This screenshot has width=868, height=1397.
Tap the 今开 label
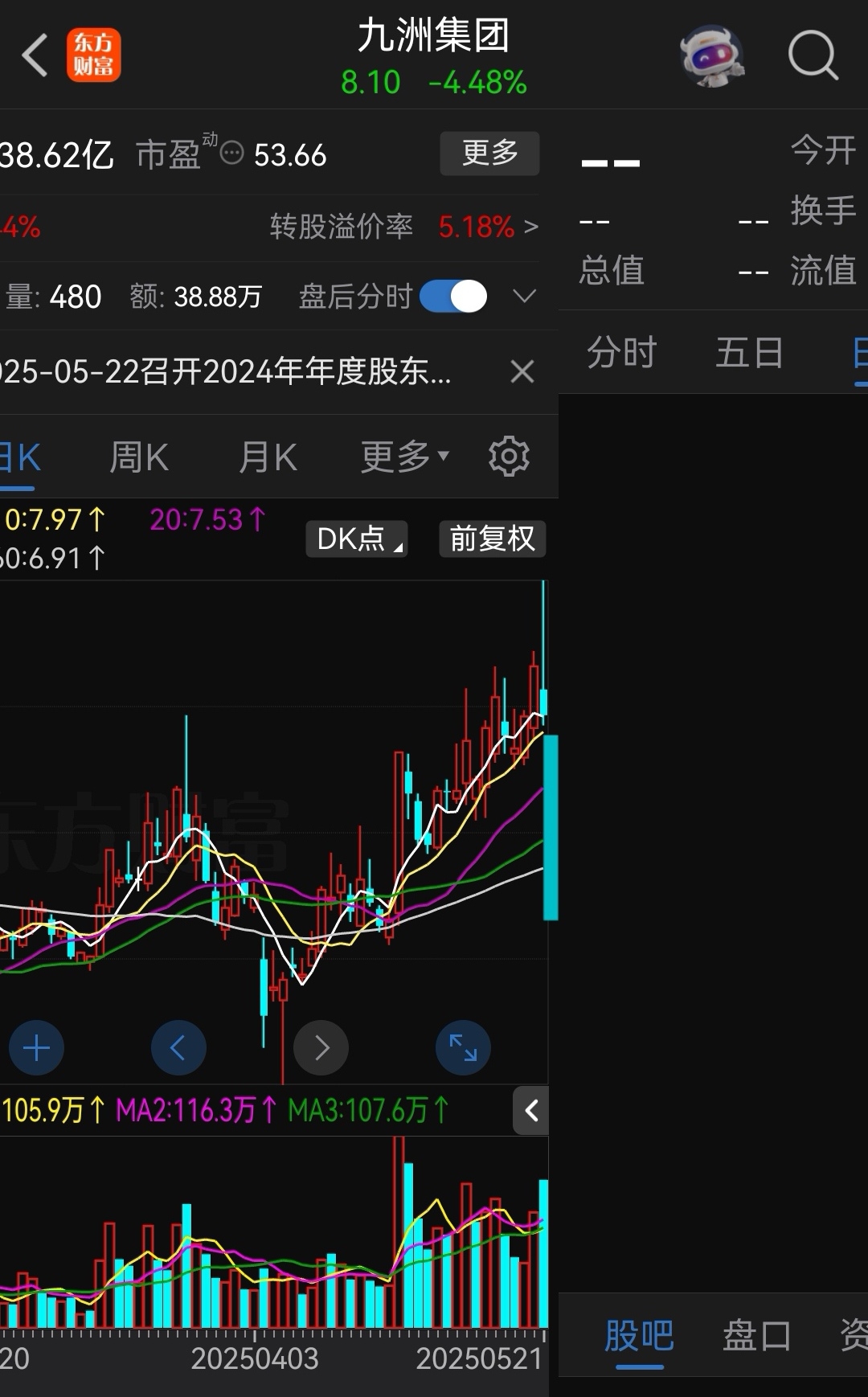pyautogui.click(x=823, y=150)
